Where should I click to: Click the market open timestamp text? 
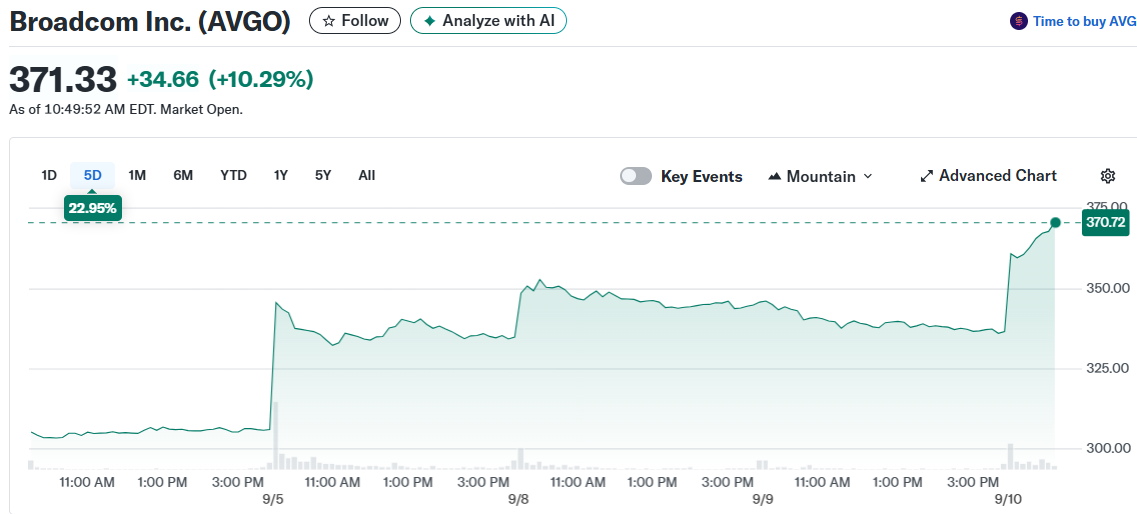tap(126, 110)
